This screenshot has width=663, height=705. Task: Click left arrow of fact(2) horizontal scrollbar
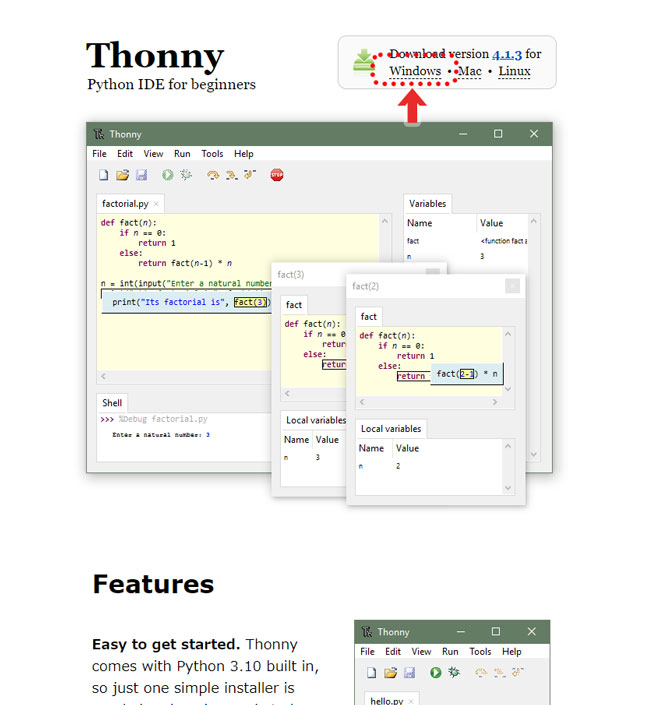pyautogui.click(x=362, y=402)
